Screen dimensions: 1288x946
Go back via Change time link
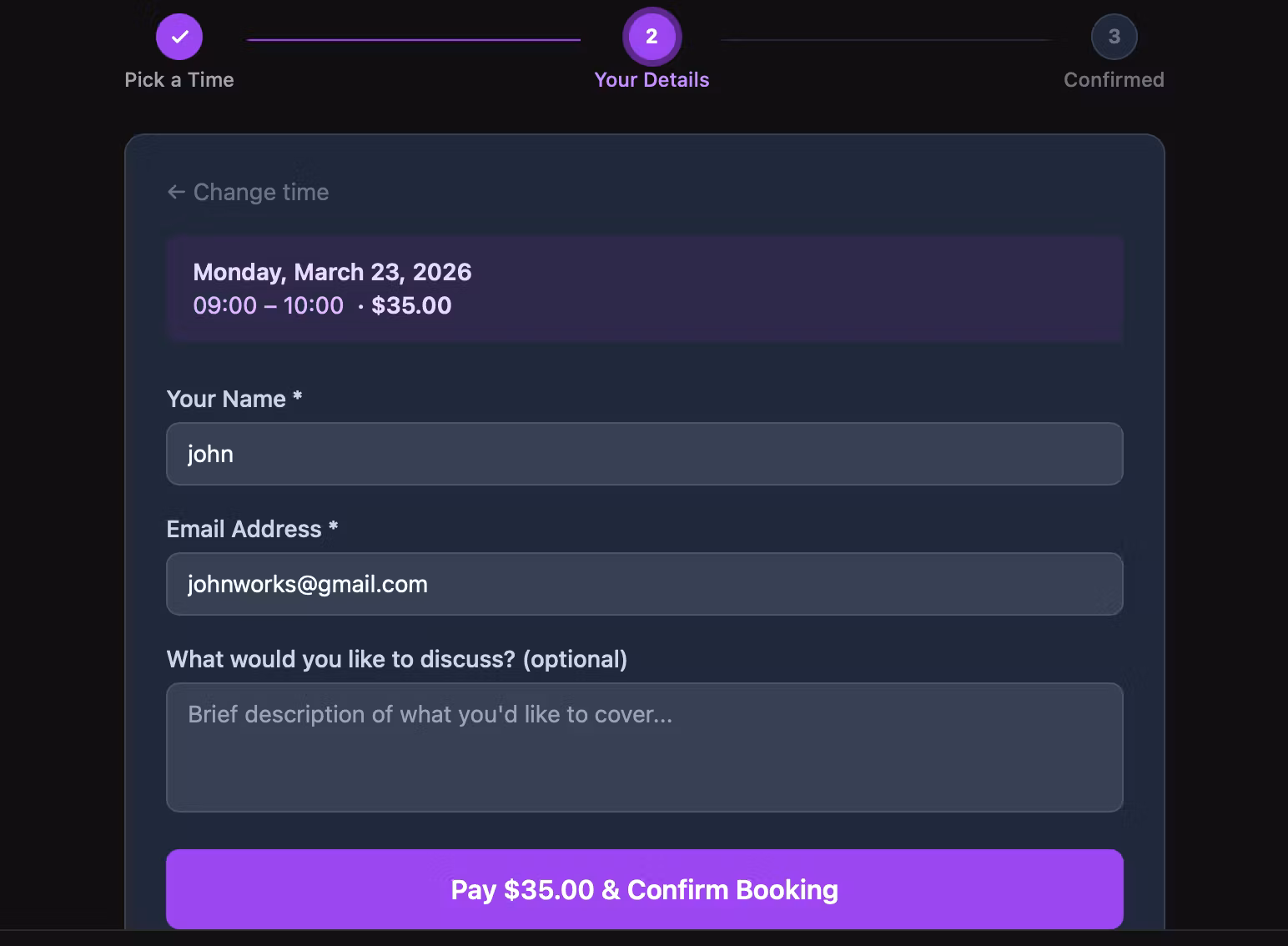point(248,192)
